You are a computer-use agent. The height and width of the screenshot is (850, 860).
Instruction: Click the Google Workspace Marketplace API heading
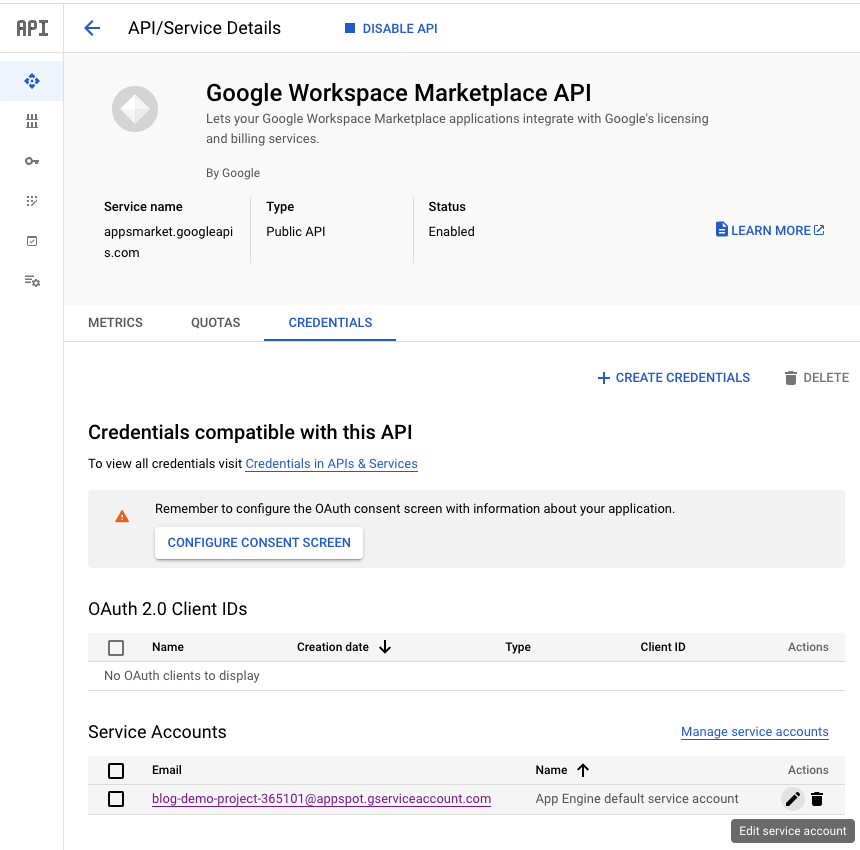399,93
